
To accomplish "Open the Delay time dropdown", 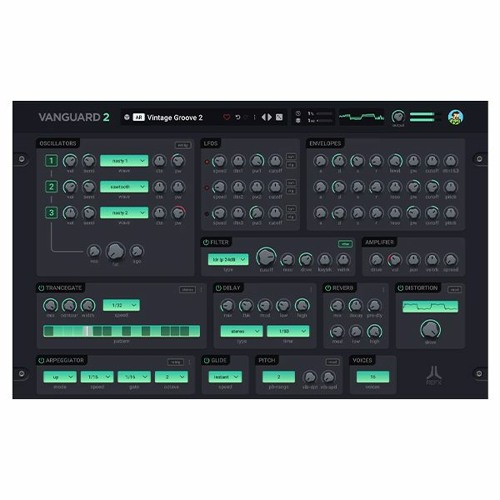I will [288, 331].
